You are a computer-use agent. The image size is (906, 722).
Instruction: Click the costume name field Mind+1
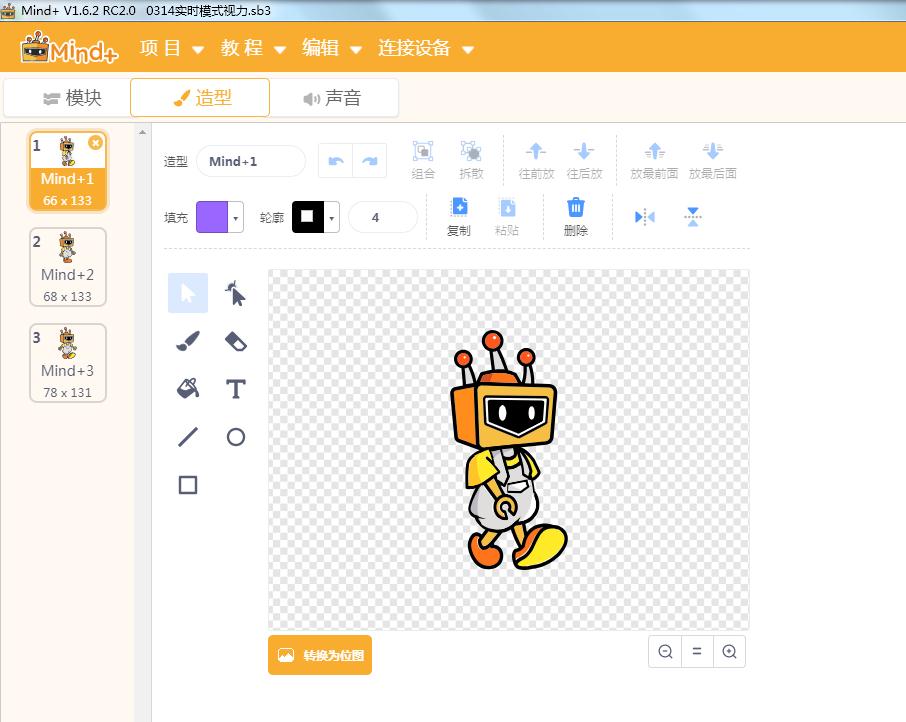251,161
